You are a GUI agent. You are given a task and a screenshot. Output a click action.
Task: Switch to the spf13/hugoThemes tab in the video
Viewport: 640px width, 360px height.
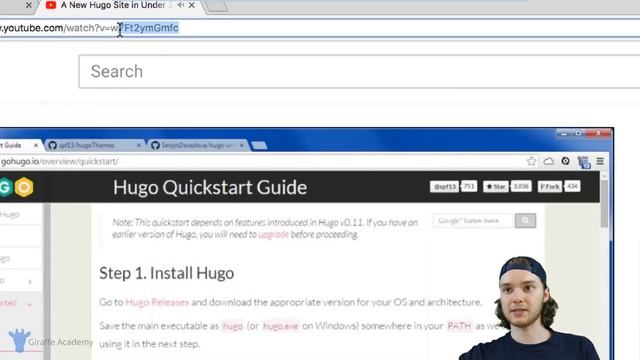[x=87, y=145]
